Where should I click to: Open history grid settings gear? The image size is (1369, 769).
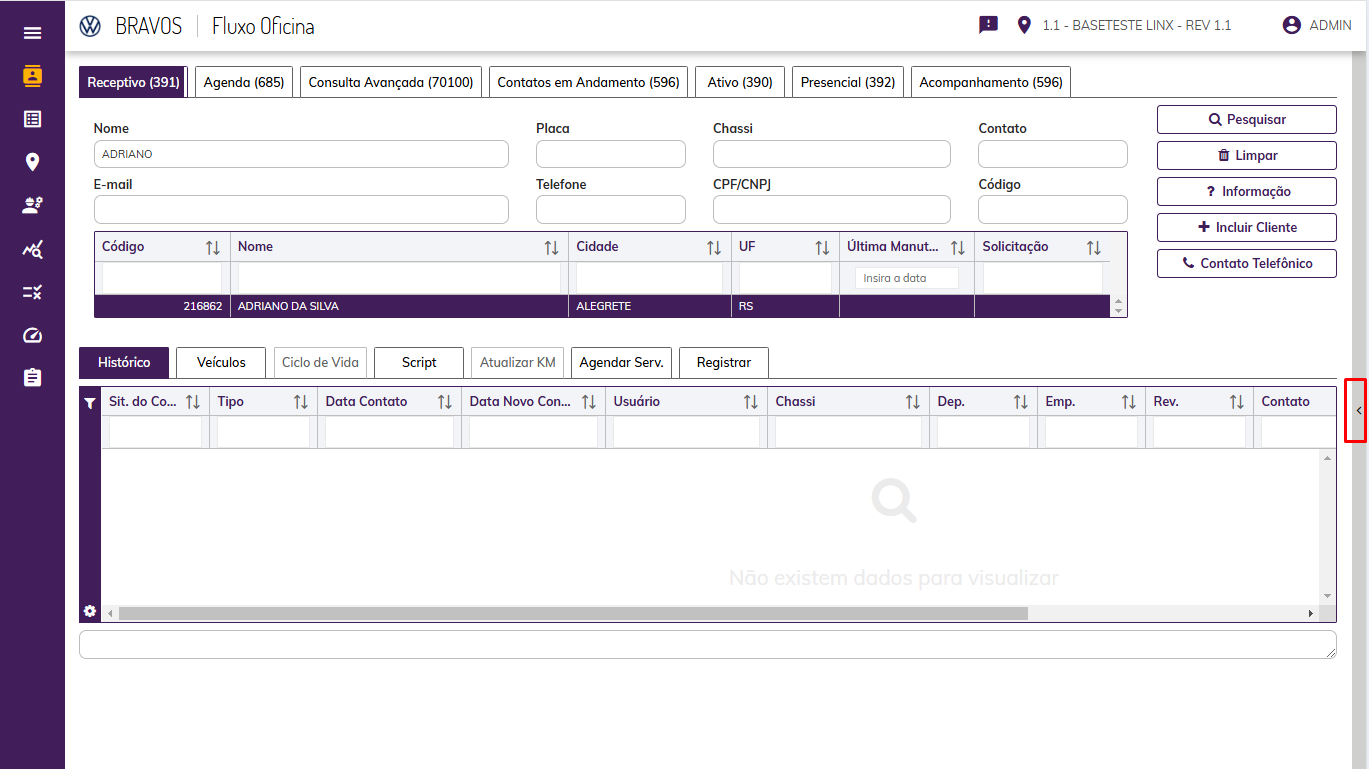click(90, 611)
